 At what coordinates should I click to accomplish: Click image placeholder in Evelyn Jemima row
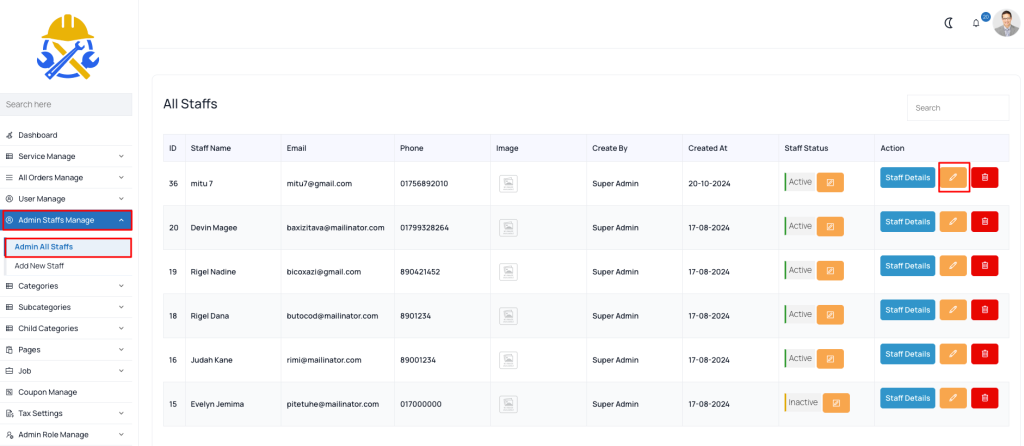click(x=508, y=404)
